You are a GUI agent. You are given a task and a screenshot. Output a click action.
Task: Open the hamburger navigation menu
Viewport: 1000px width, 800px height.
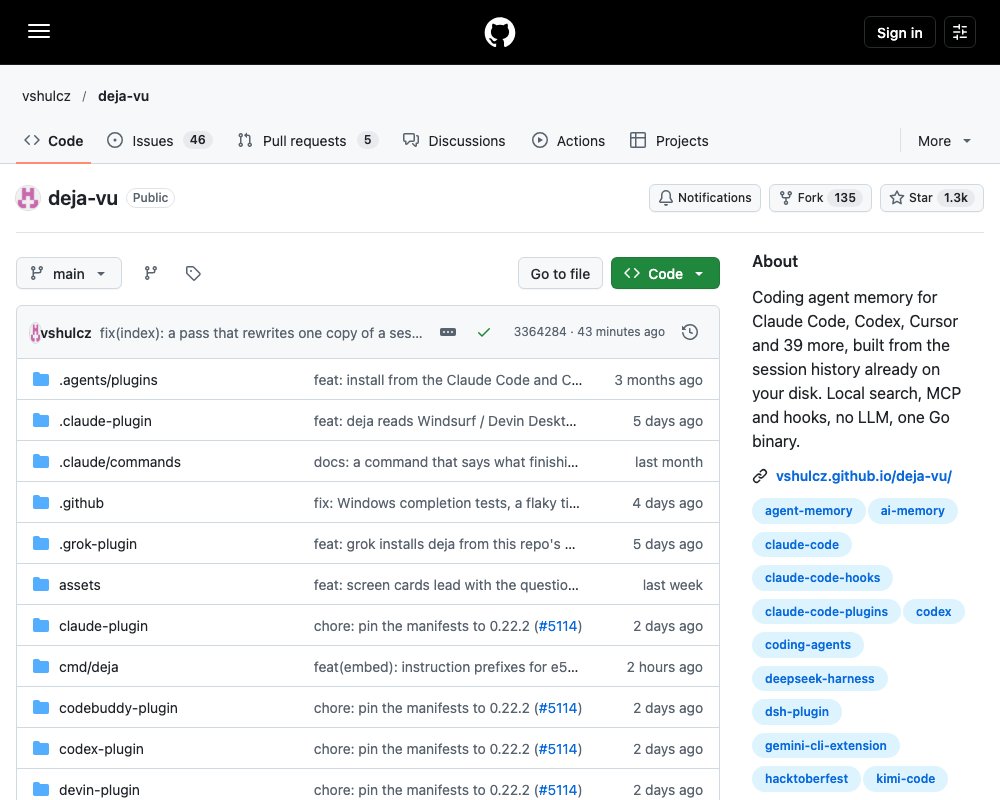coord(39,32)
